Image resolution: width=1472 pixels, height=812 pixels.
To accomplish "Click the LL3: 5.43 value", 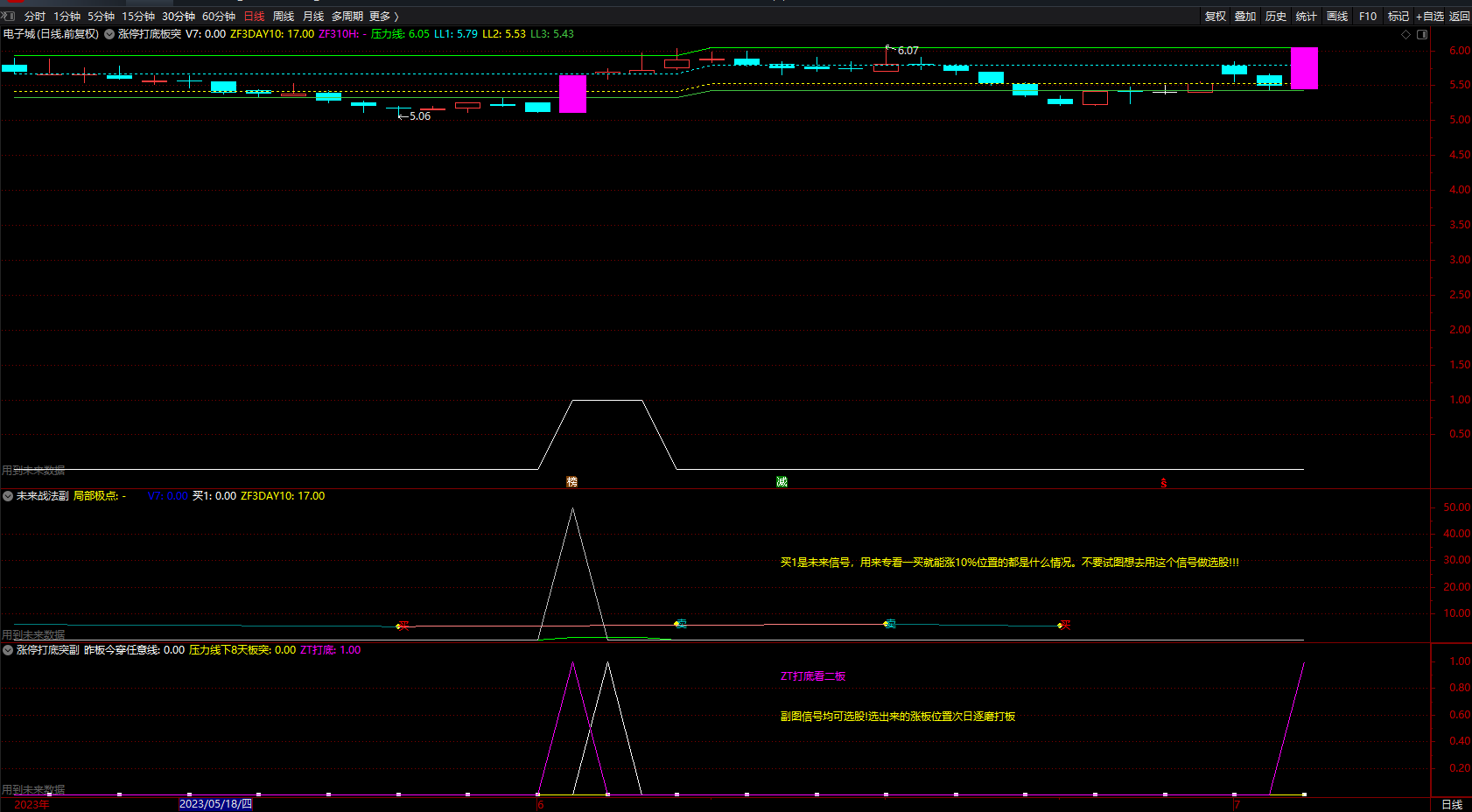I will tap(552, 34).
